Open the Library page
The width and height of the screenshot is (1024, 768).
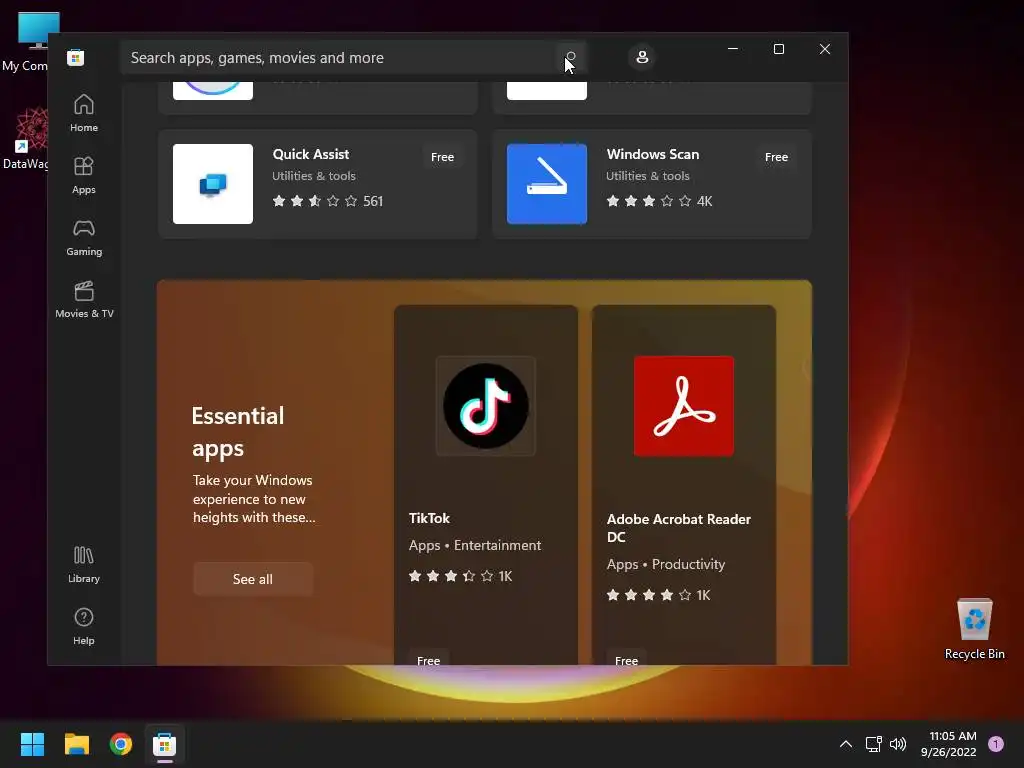coord(84,564)
